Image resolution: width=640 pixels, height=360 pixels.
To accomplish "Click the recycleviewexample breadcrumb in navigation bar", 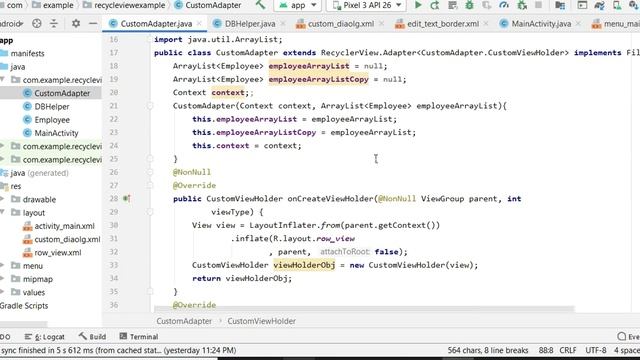I will point(124,5).
